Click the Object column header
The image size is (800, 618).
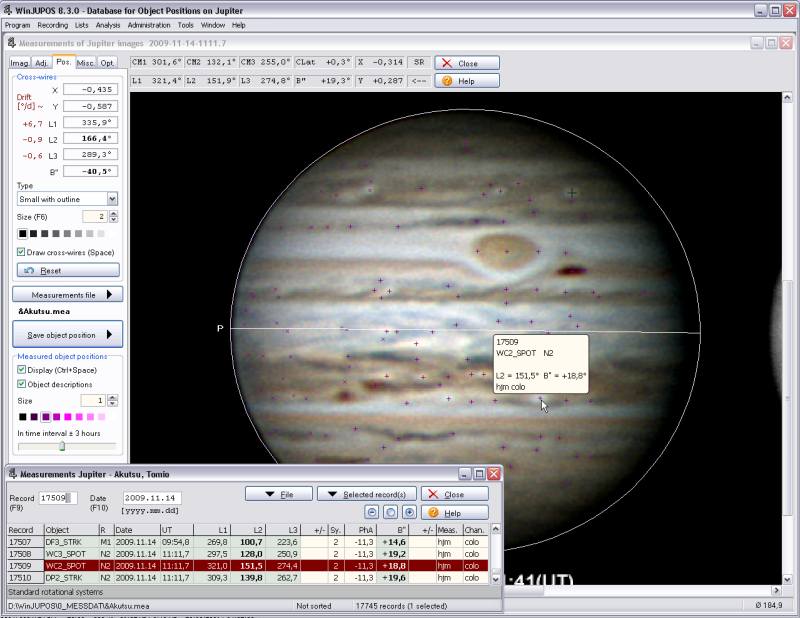[x=71, y=530]
